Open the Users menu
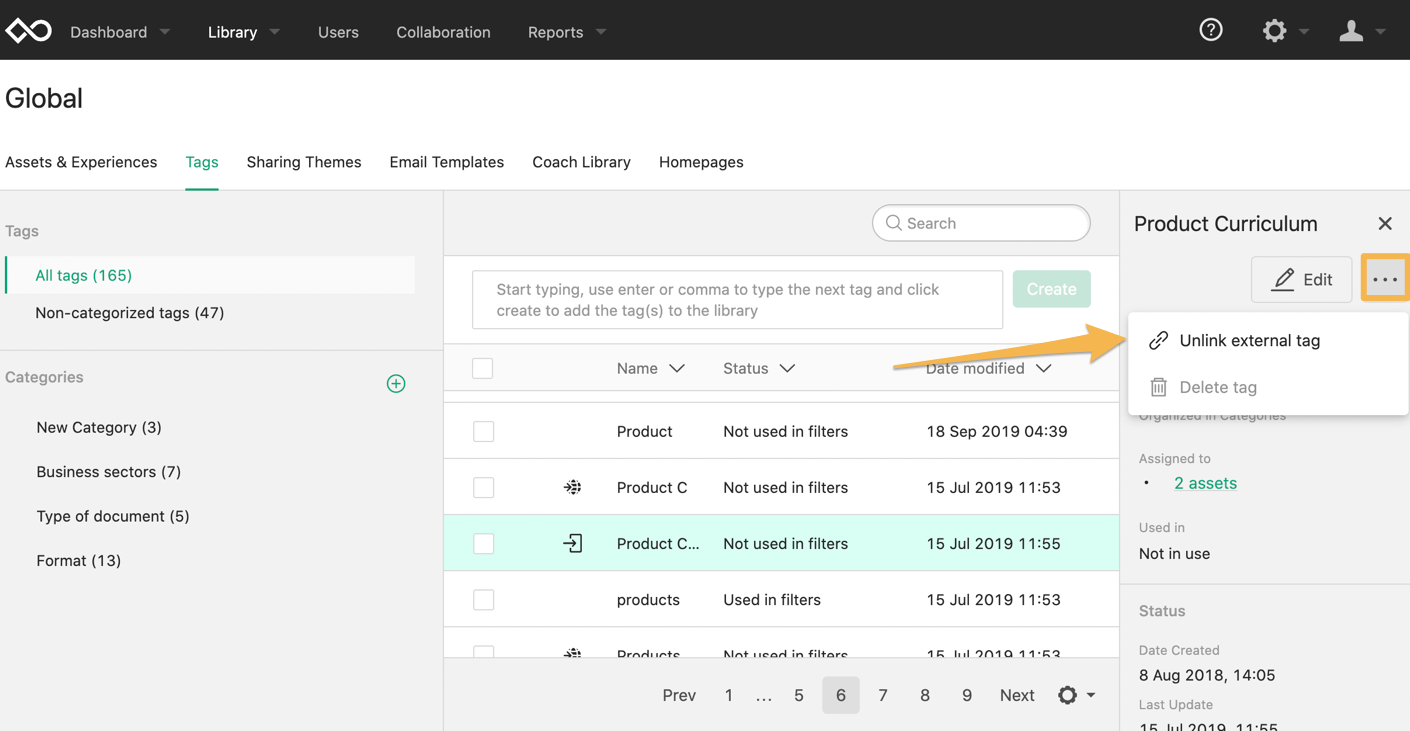1410x731 pixels. (338, 32)
